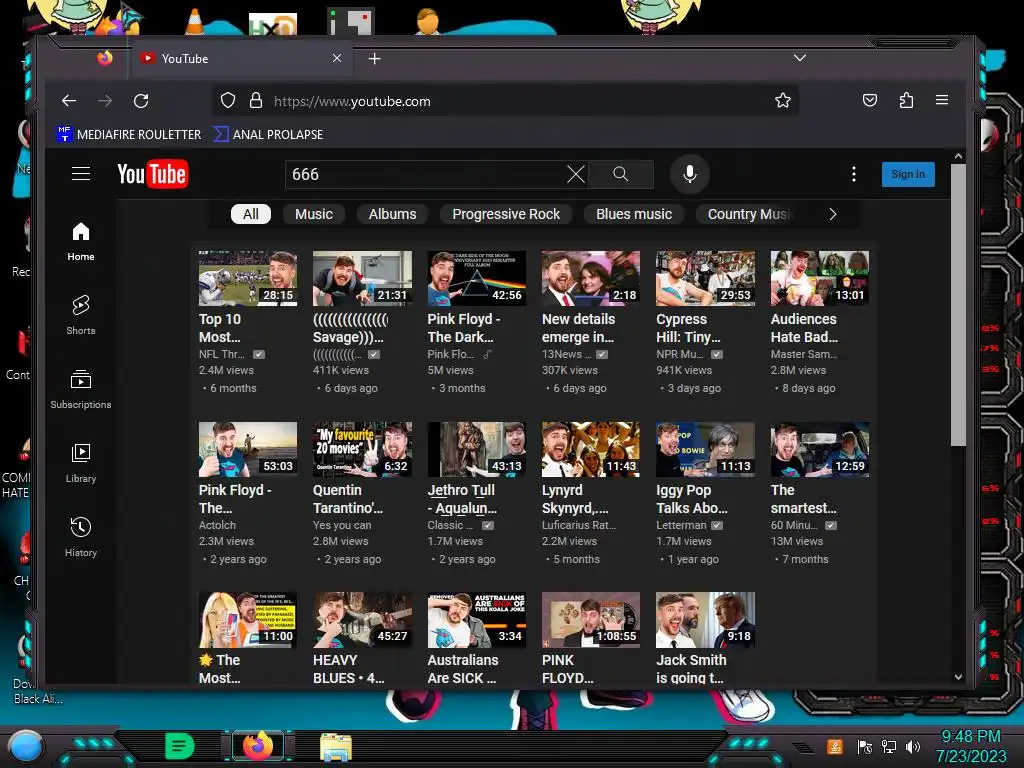The height and width of the screenshot is (768, 1024).
Task: Open the Firefox application menu
Action: 942,100
